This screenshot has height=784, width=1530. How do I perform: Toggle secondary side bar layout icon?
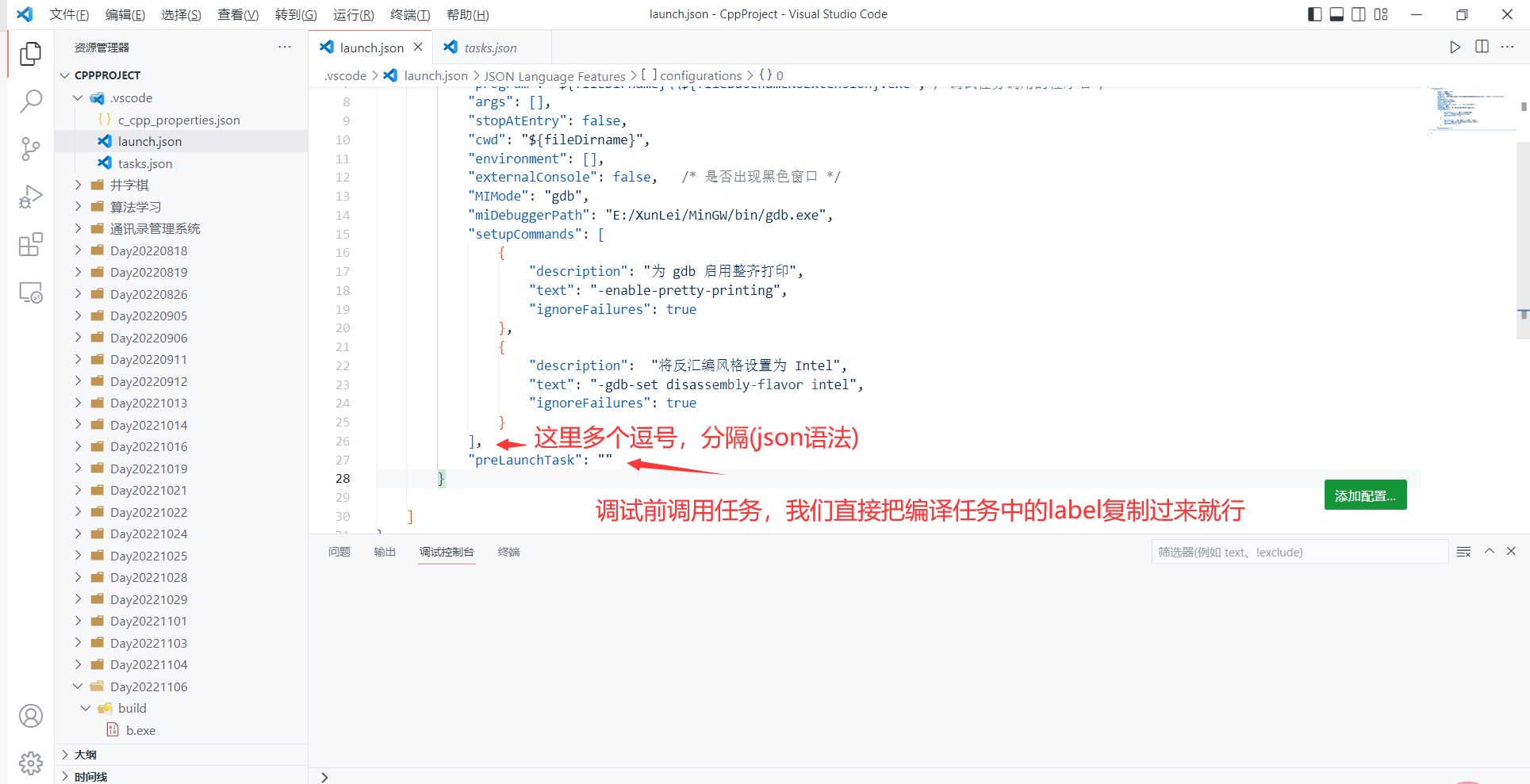(x=1359, y=14)
